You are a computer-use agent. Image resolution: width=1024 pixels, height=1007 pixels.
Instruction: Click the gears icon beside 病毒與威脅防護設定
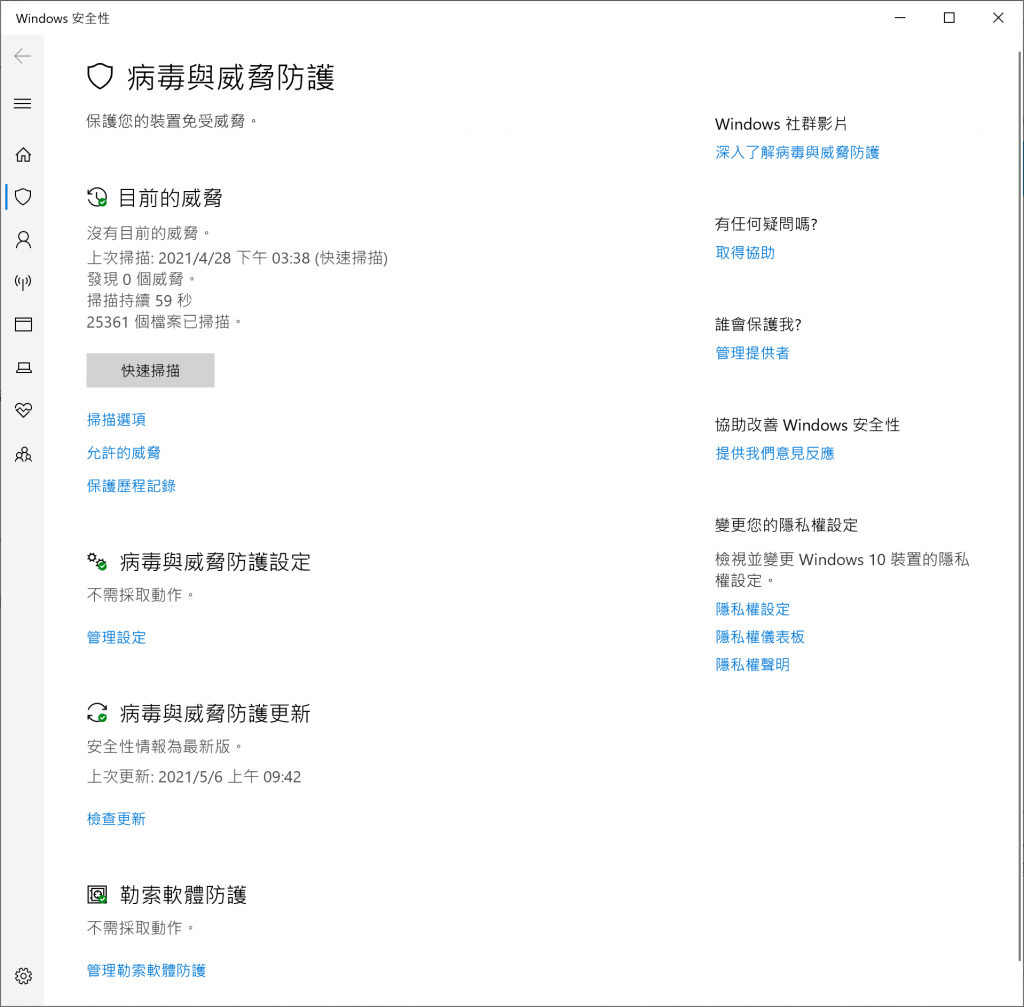97,561
